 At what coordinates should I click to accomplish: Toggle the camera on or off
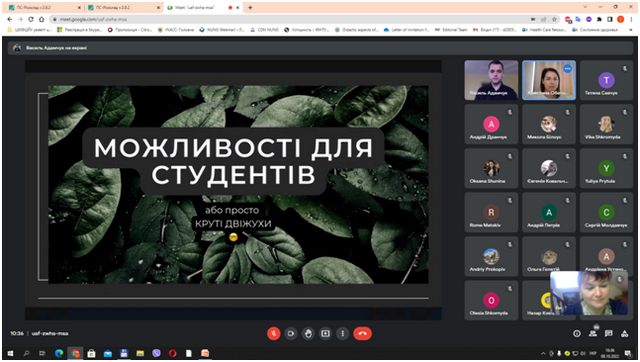(x=291, y=333)
